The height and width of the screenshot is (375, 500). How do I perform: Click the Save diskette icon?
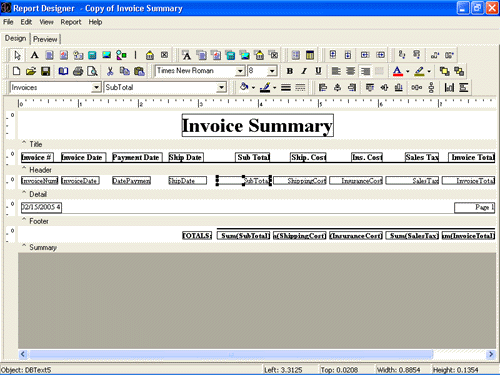click(x=45, y=71)
